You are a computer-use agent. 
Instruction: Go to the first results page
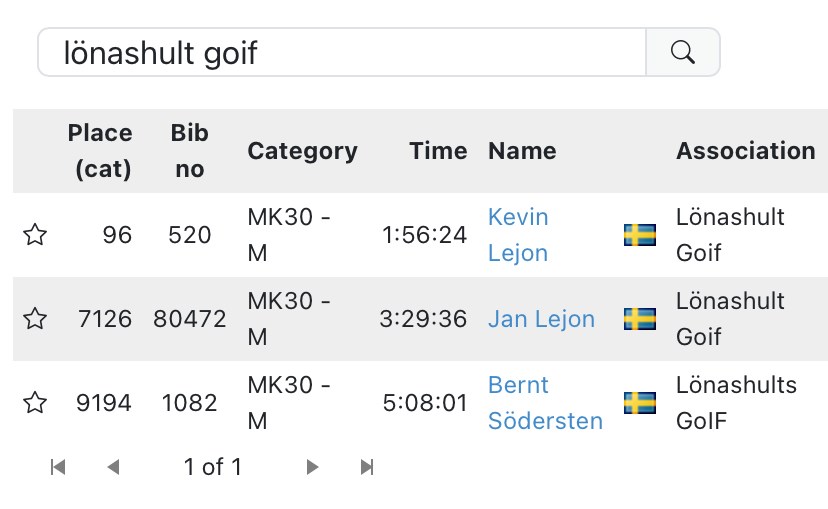[58, 467]
